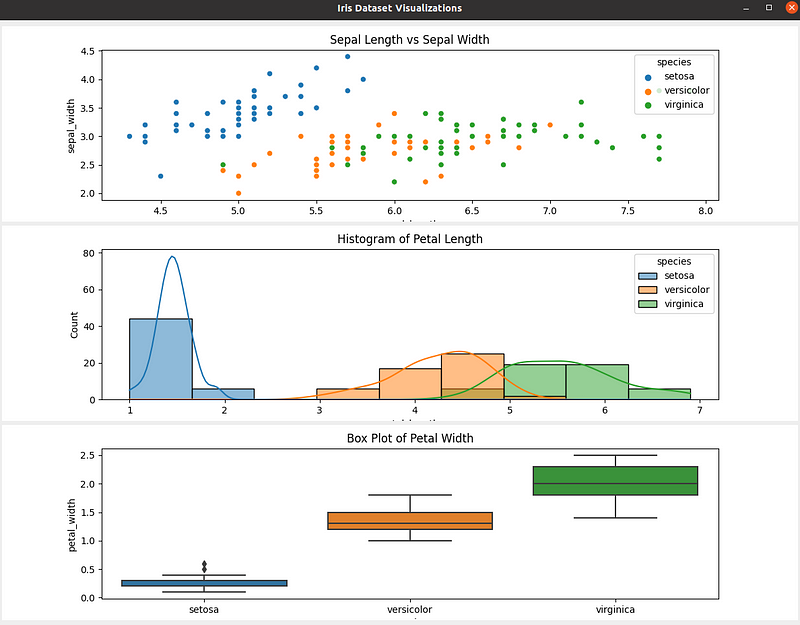800x625 pixels.
Task: Select 'versicolor' label in the scatter plot legend
Action: (687, 90)
